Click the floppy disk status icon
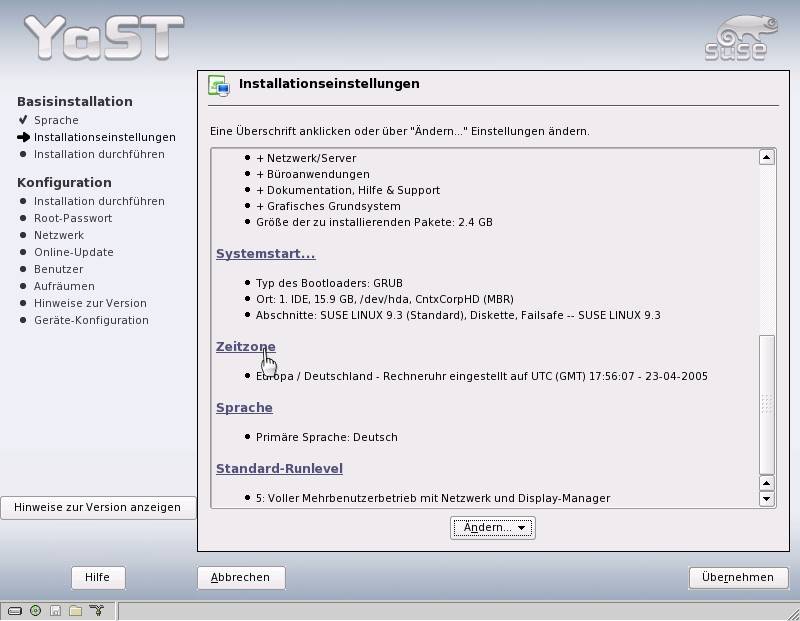 56,611
